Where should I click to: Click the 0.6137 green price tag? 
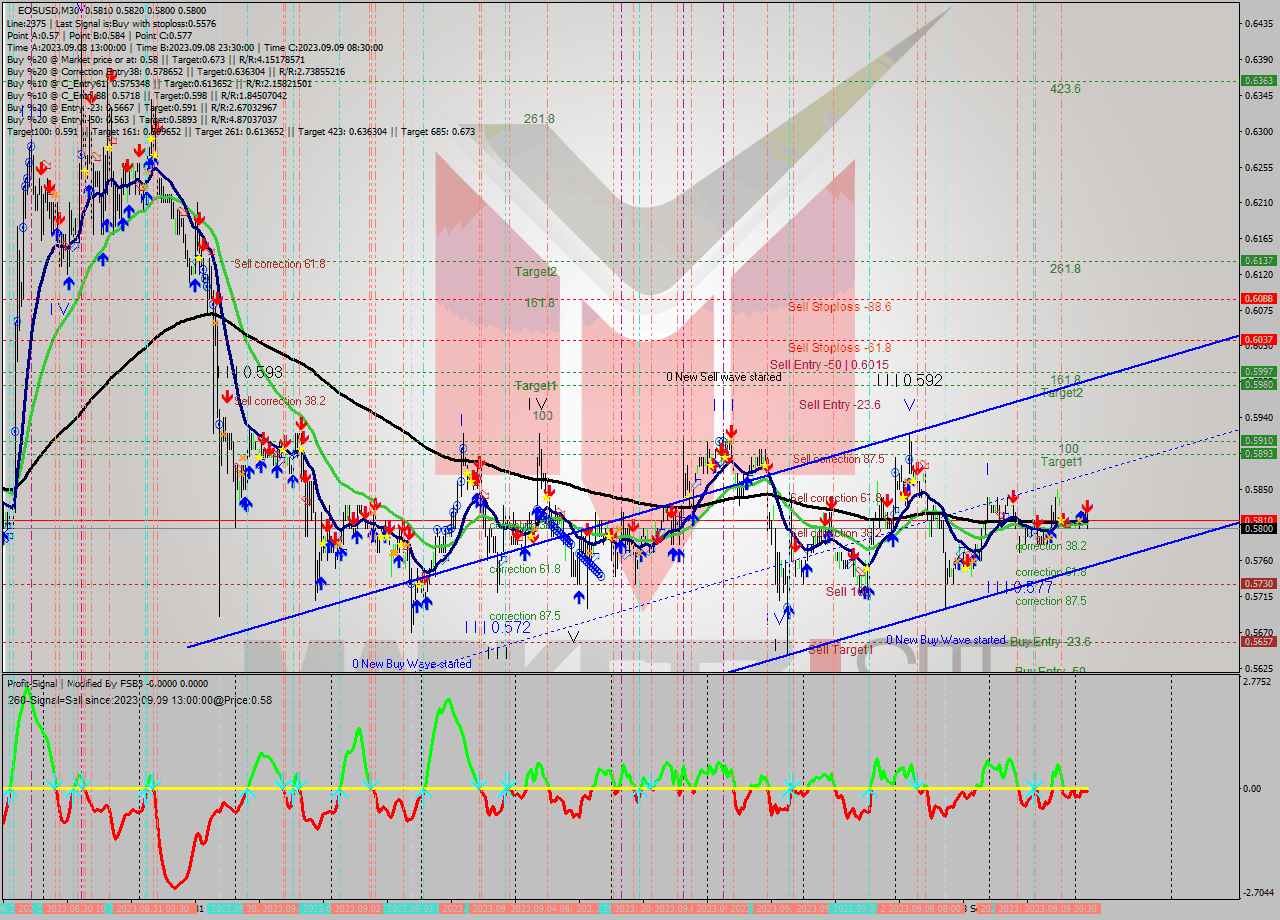click(x=1257, y=260)
